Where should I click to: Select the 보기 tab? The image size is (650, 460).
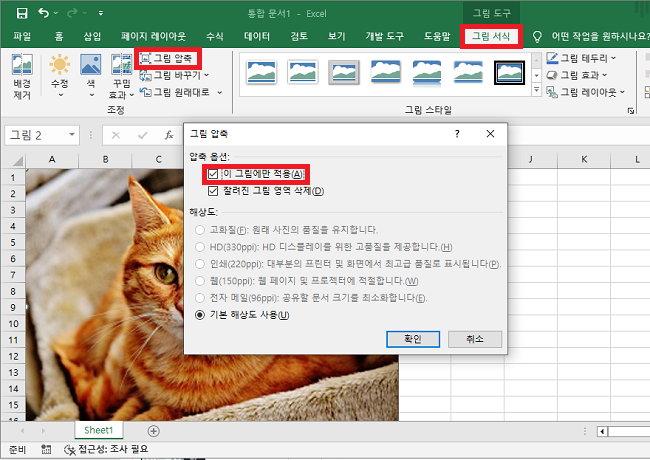[x=337, y=36]
